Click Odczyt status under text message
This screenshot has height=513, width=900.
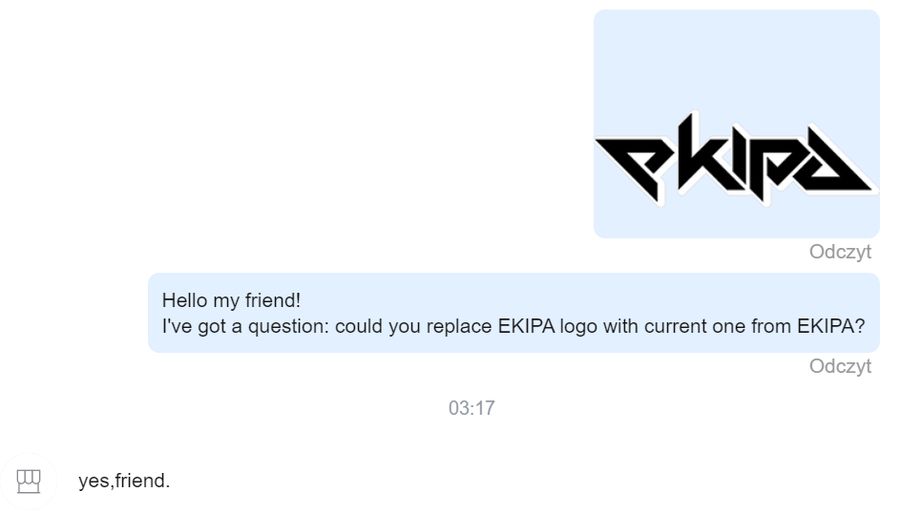coord(840,366)
